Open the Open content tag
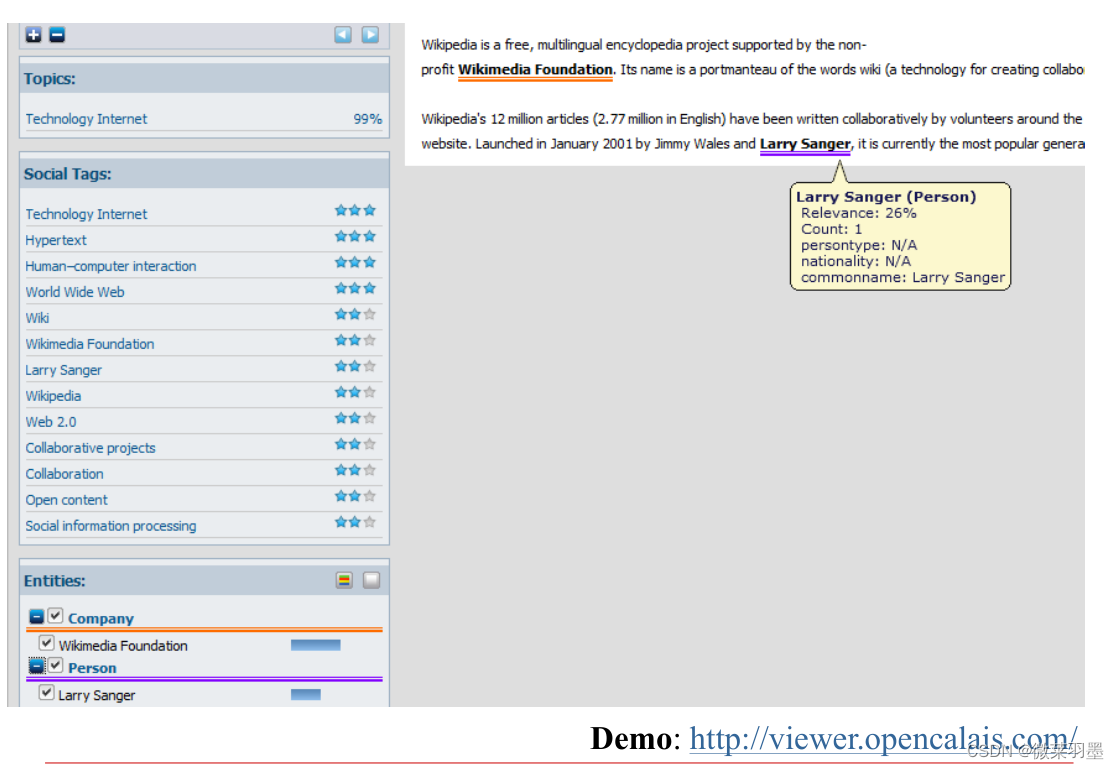The height and width of the screenshot is (769, 1119). tap(66, 500)
